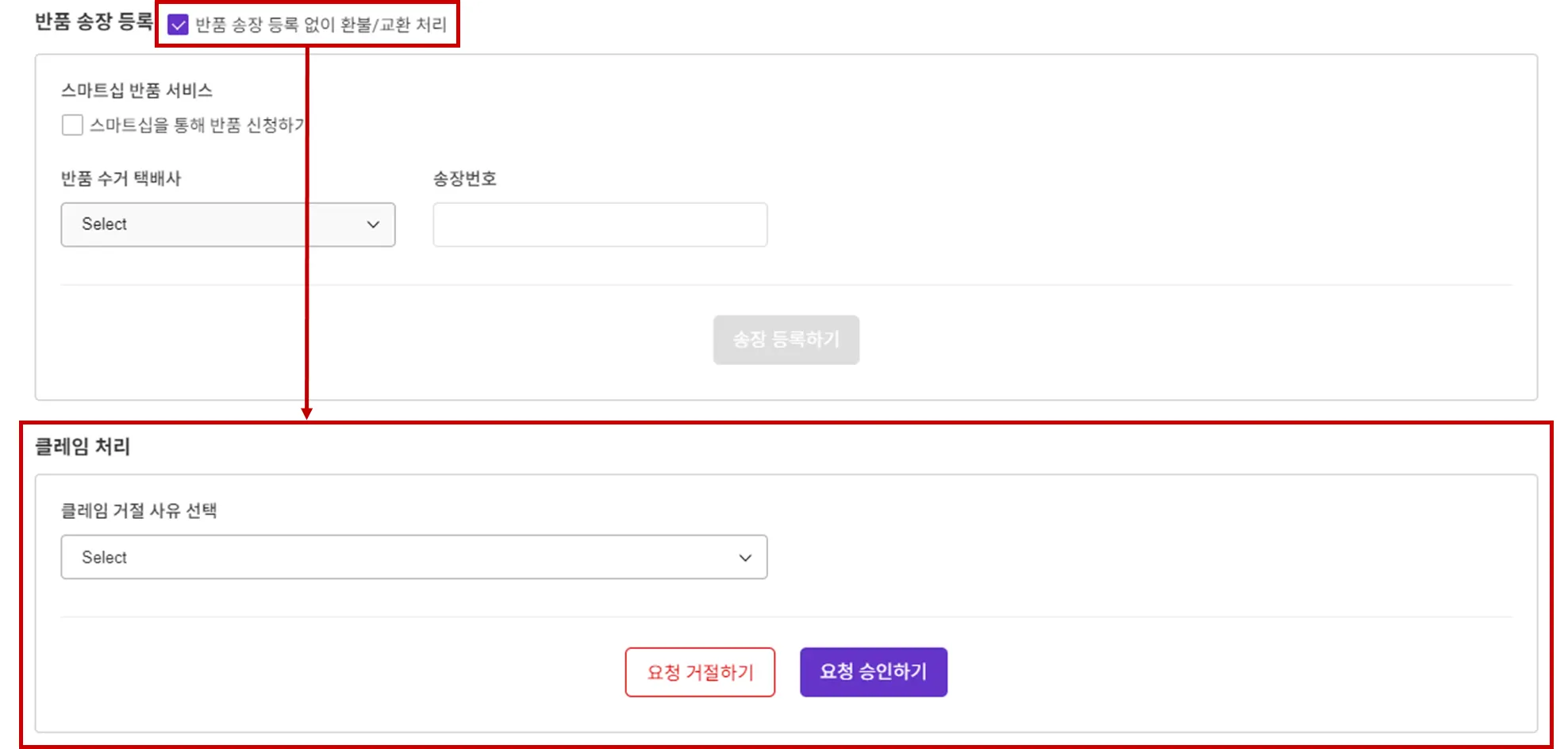Click 클레임 거절 사유 선택 label

(139, 510)
